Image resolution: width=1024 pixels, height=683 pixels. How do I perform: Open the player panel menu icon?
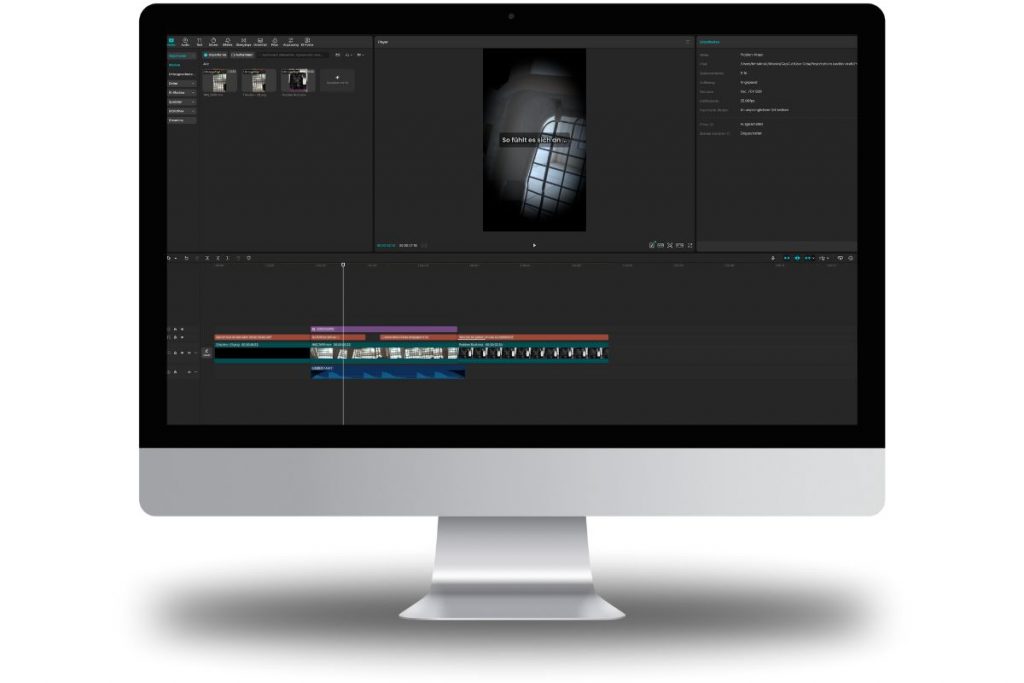tap(688, 42)
